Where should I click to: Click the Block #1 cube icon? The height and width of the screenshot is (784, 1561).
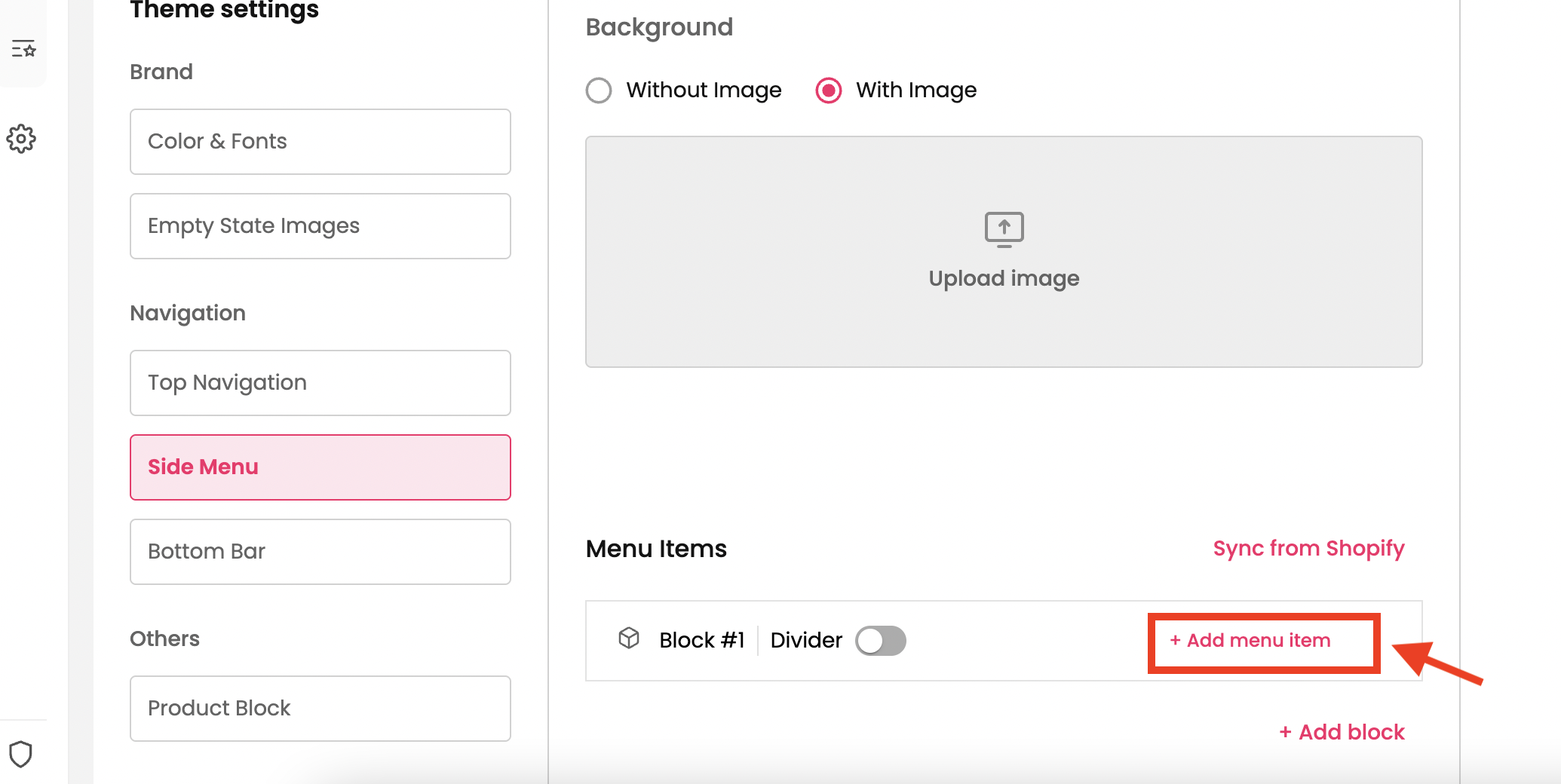pos(629,639)
